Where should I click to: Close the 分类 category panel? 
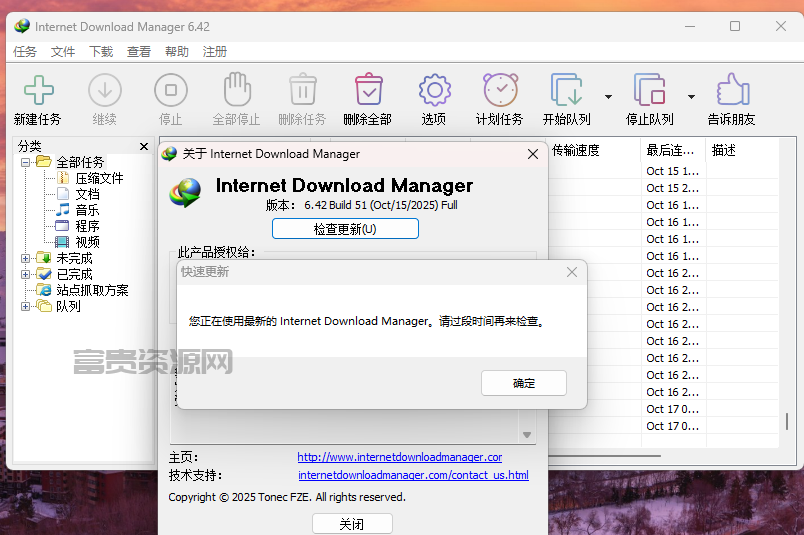click(144, 147)
